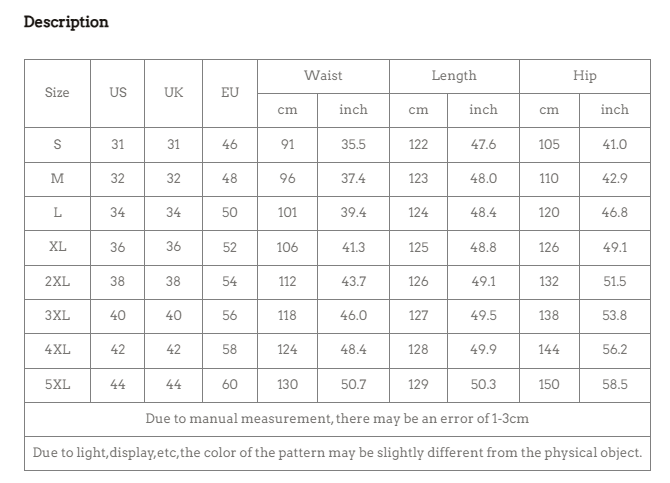Click the UK column header
Image resolution: width=670 pixels, height=483 pixels.
tap(173, 93)
